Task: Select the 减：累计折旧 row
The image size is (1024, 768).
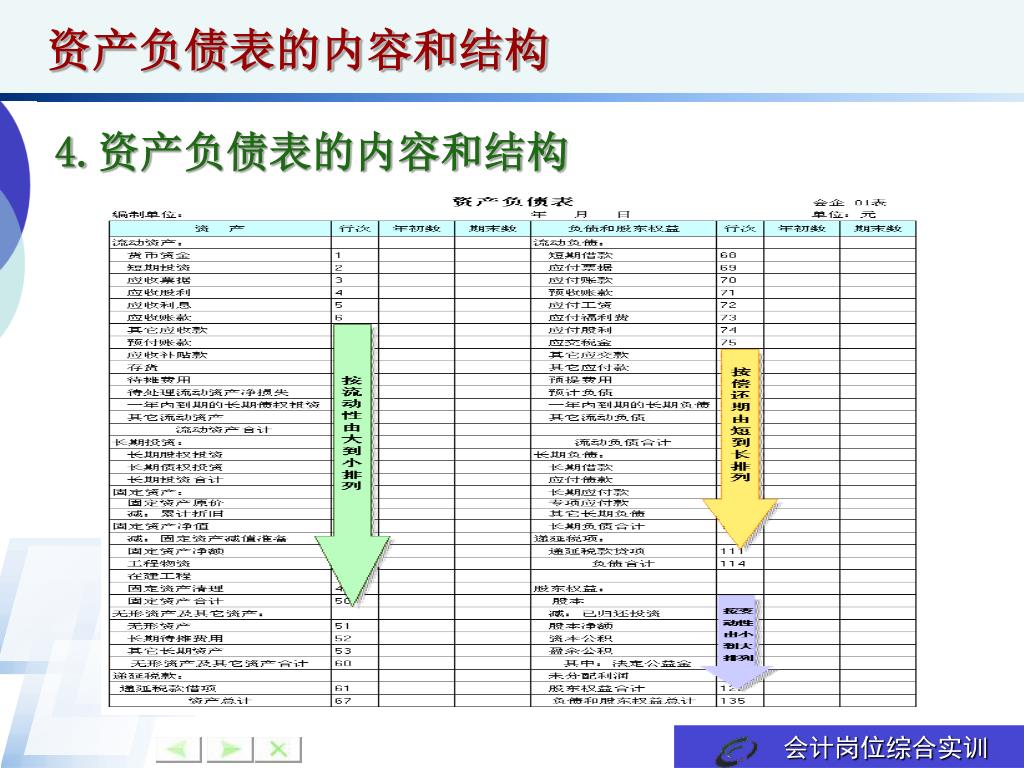Action: pos(175,513)
